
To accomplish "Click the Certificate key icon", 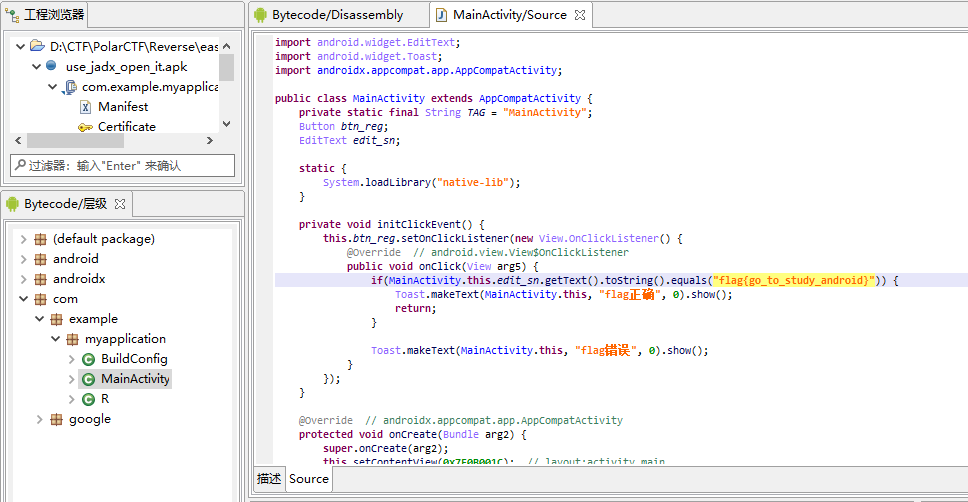I will click(85, 127).
